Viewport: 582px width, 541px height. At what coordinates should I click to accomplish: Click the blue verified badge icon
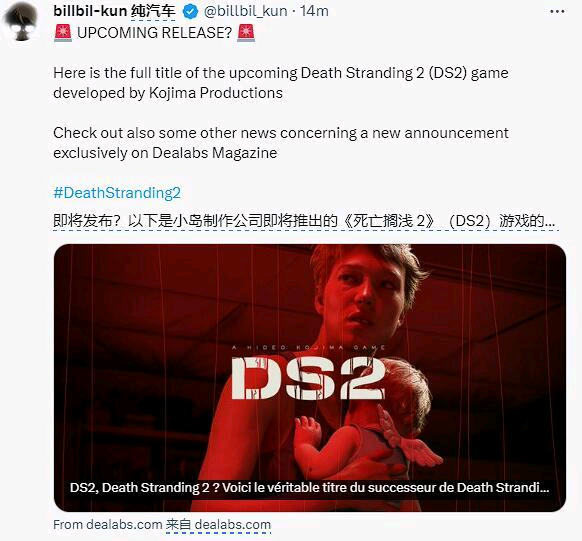(x=190, y=12)
